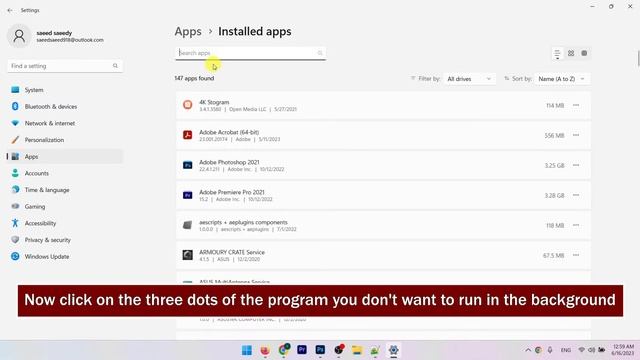Open Personalization settings
The height and width of the screenshot is (360, 640).
[x=65, y=140]
